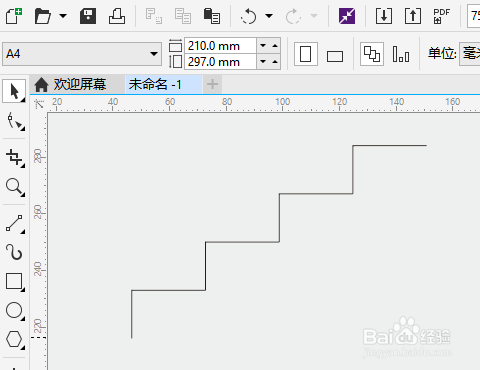
Task: Select the Artistic media tool
Action: point(15,252)
